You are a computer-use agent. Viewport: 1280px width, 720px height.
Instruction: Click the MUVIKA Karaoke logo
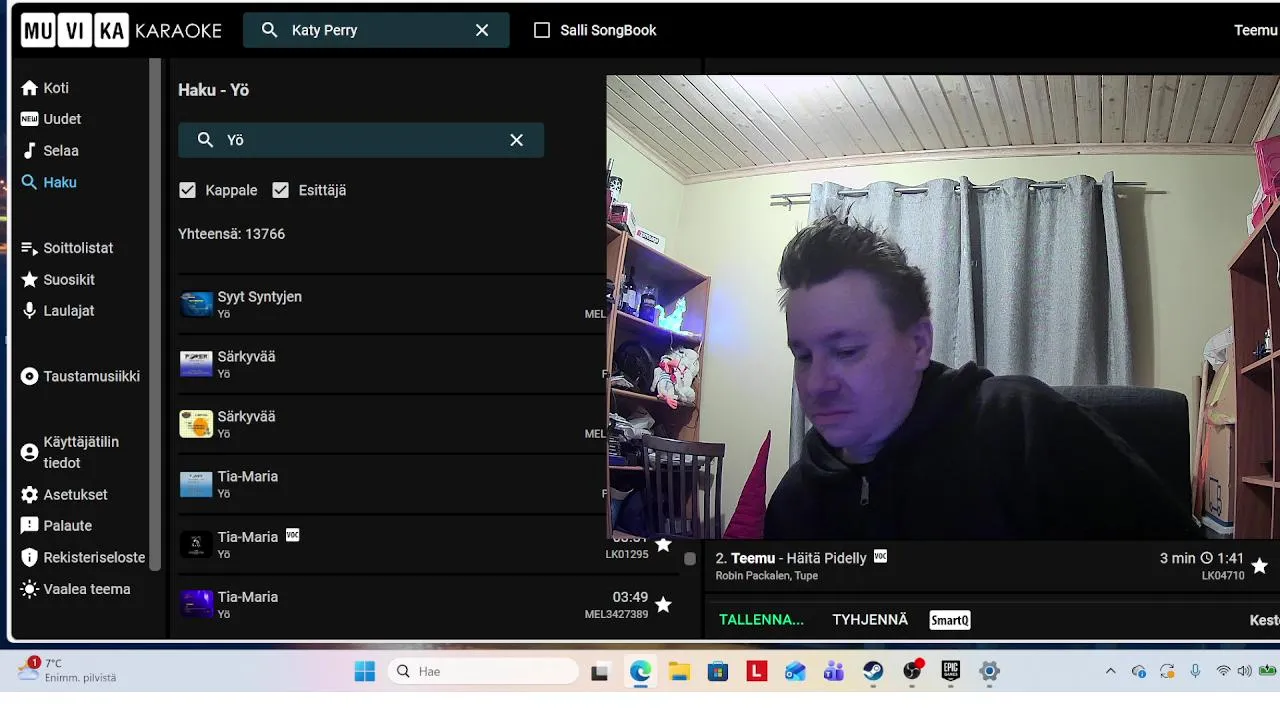tap(121, 30)
